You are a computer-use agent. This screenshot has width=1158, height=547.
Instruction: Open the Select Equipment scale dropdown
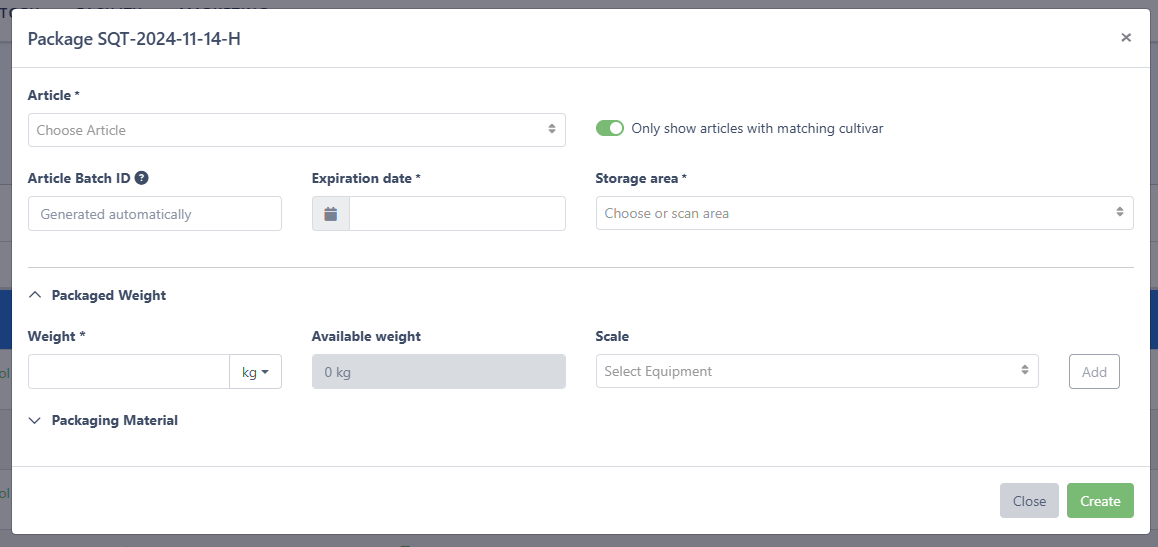click(816, 371)
